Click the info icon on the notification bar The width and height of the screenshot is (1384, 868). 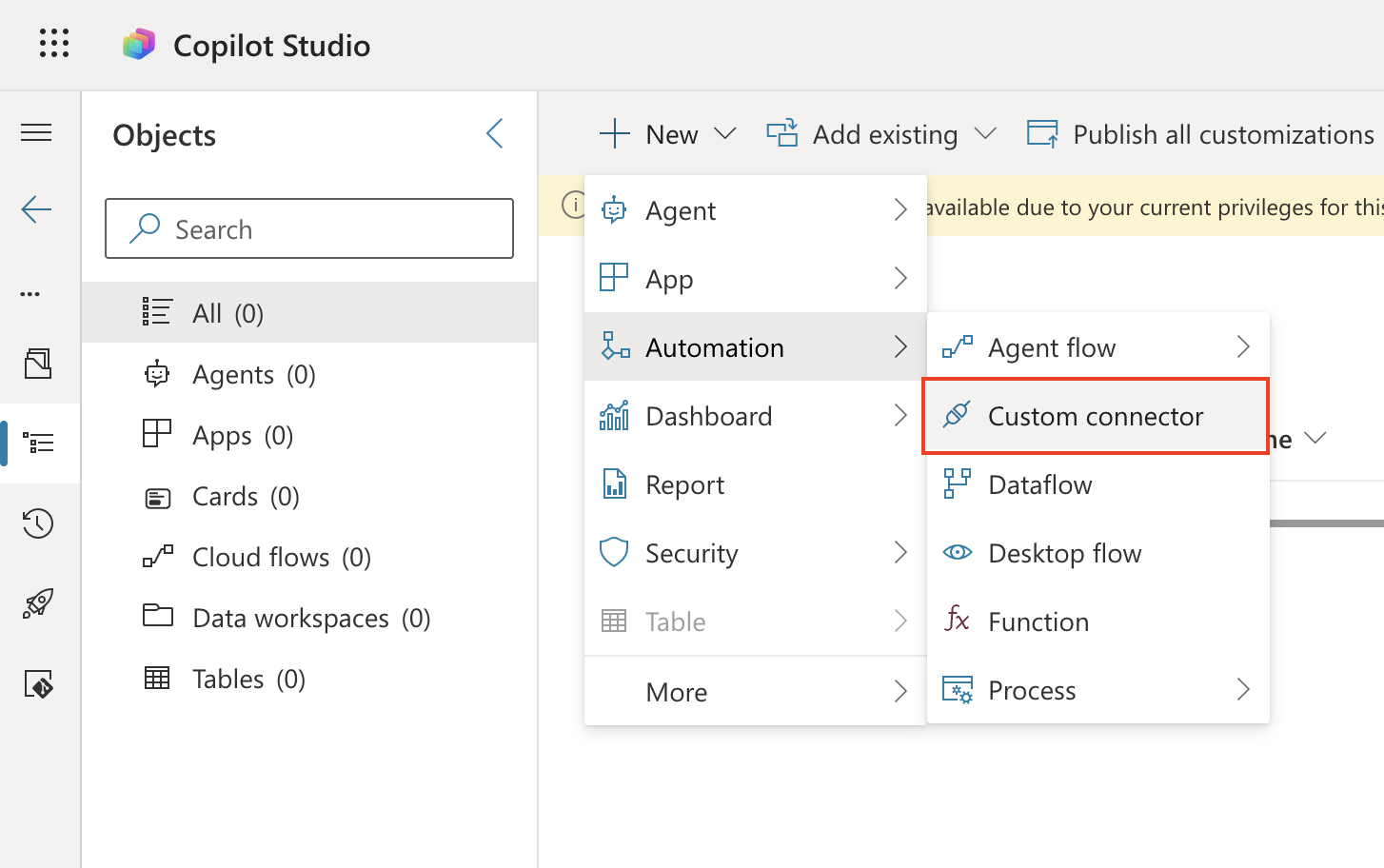click(574, 205)
